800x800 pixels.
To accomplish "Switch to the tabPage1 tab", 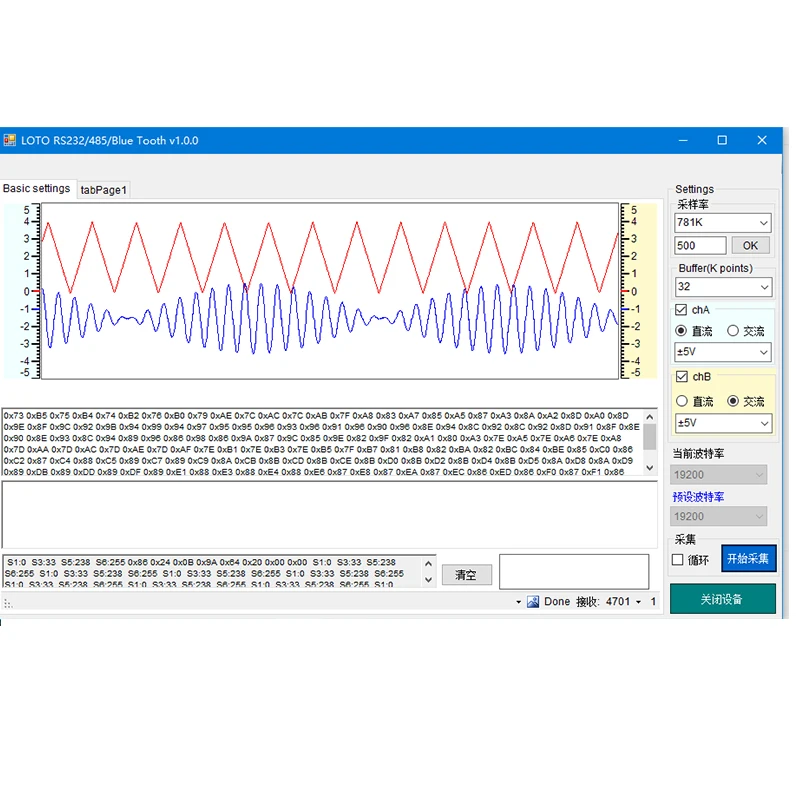I will pyautogui.click(x=104, y=190).
